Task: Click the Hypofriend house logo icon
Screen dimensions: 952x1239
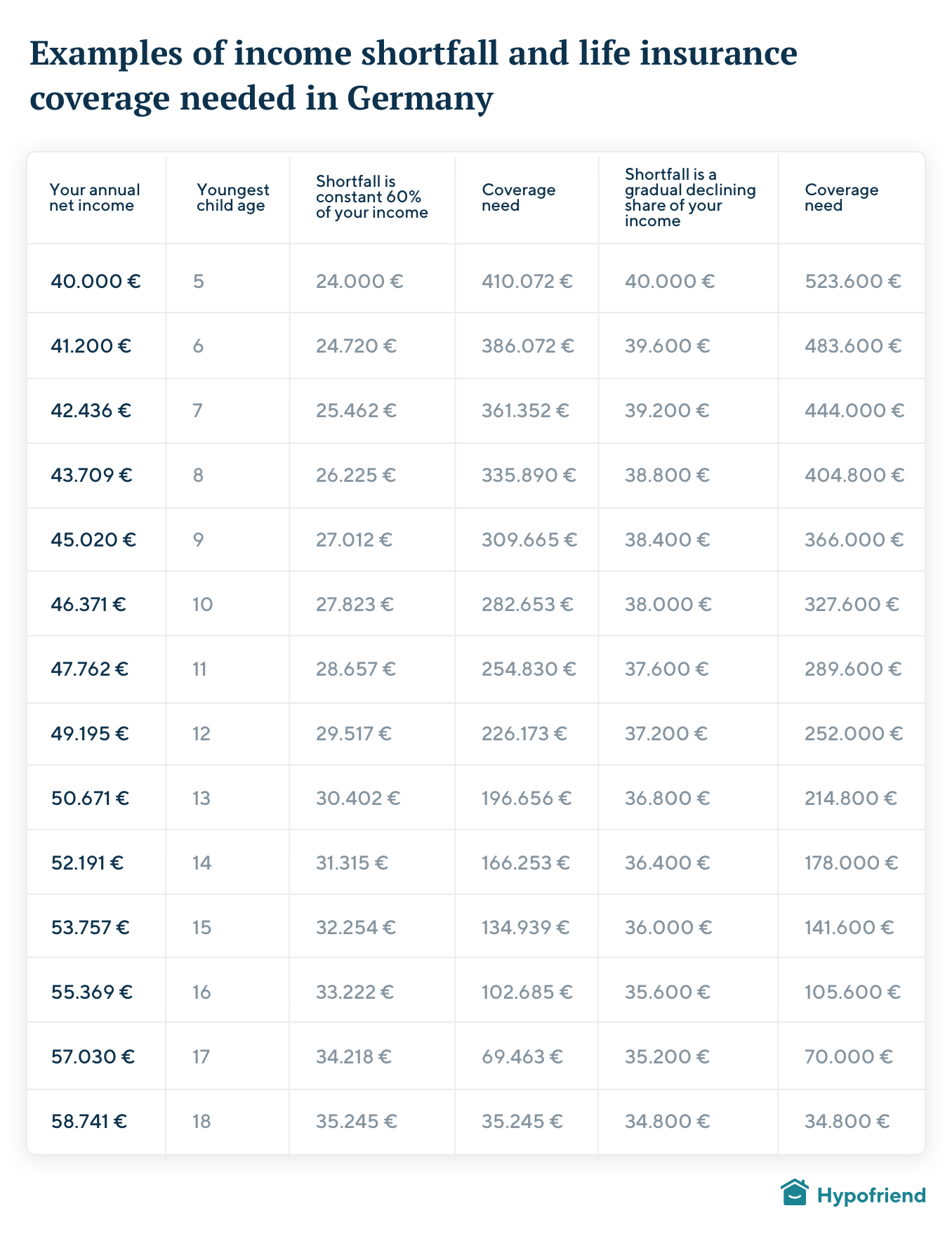Action: (794, 1193)
